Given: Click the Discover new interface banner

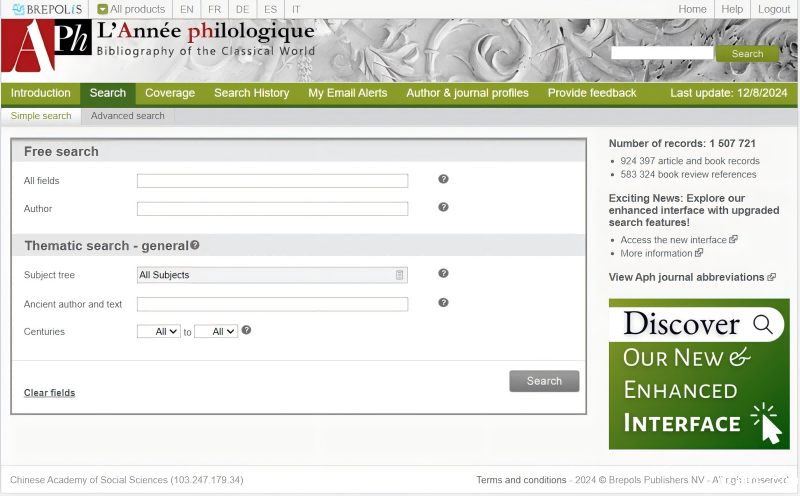Looking at the screenshot, I should (698, 373).
